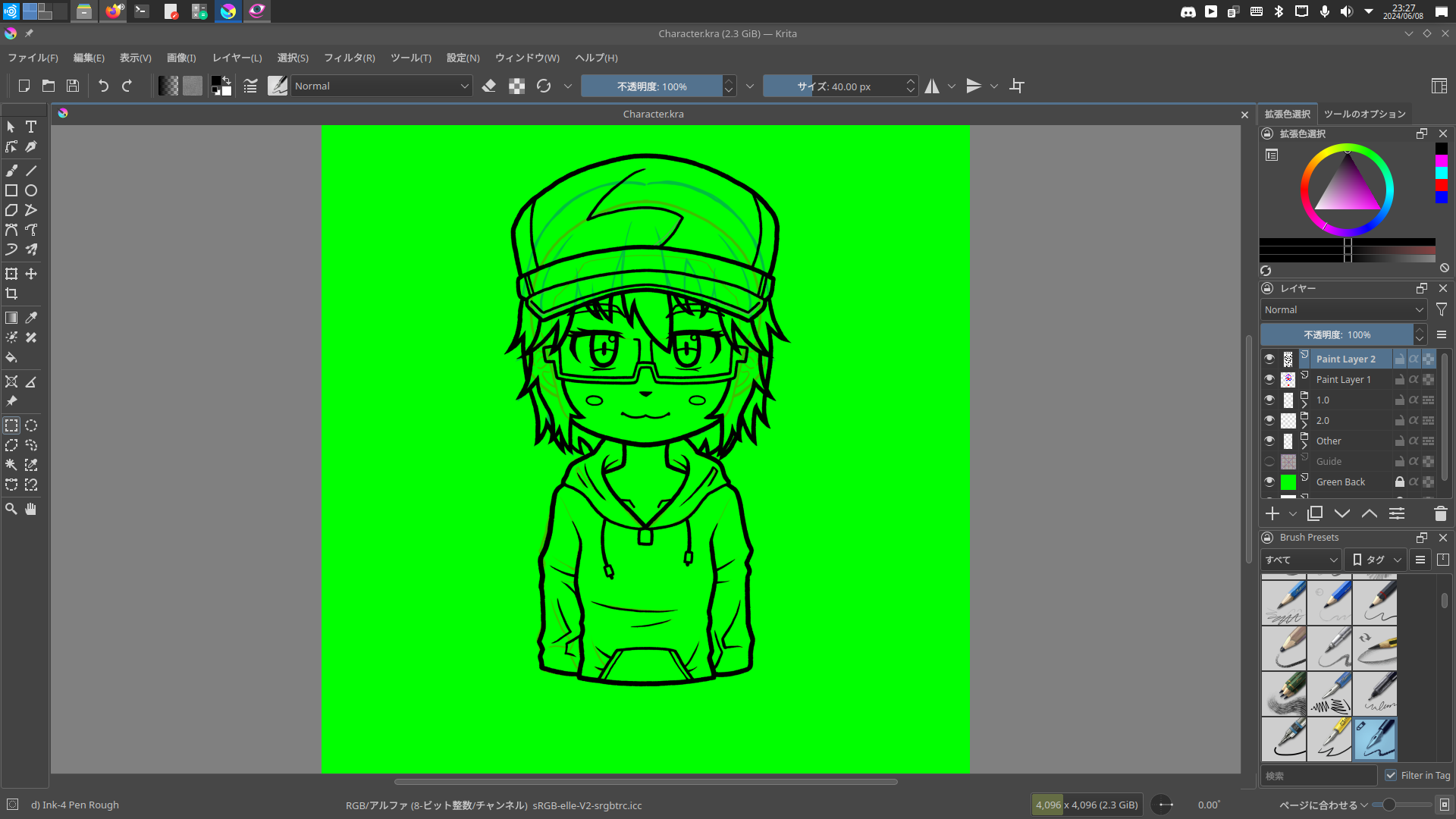Viewport: 1456px width, 819px height.
Task: Move layer down in stack
Action: [x=1342, y=513]
